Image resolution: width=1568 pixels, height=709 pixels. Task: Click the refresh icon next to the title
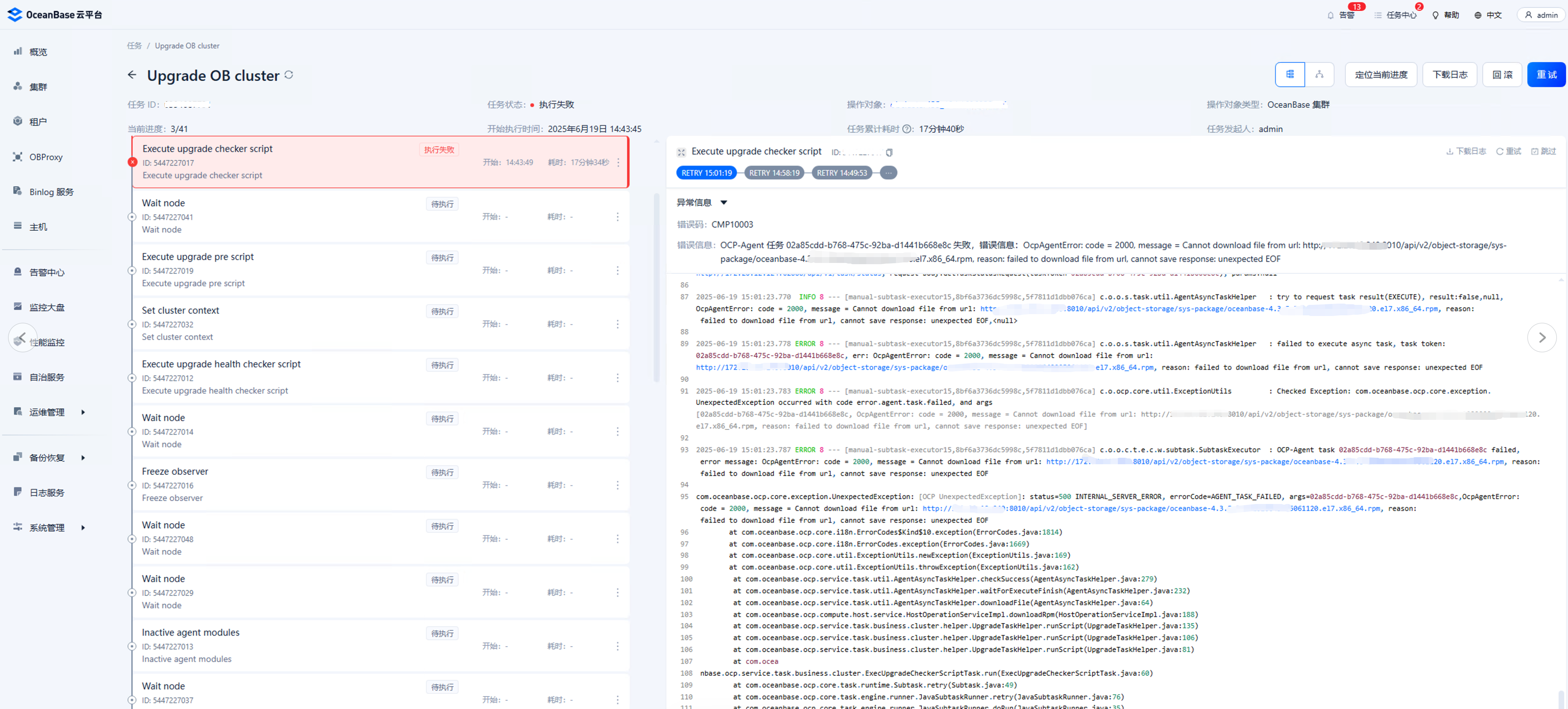point(289,75)
